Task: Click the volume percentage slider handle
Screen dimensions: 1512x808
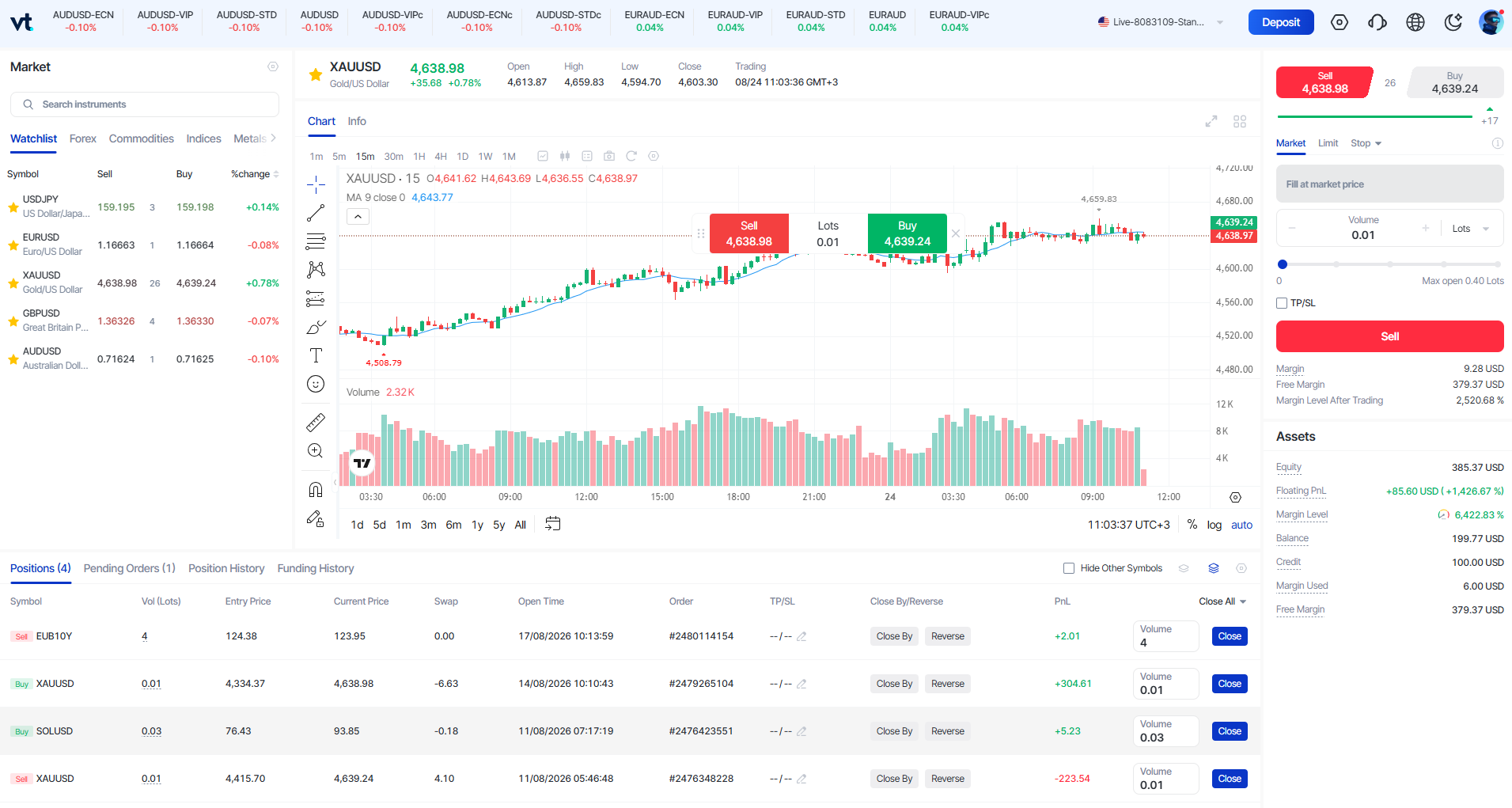Action: tap(1283, 264)
